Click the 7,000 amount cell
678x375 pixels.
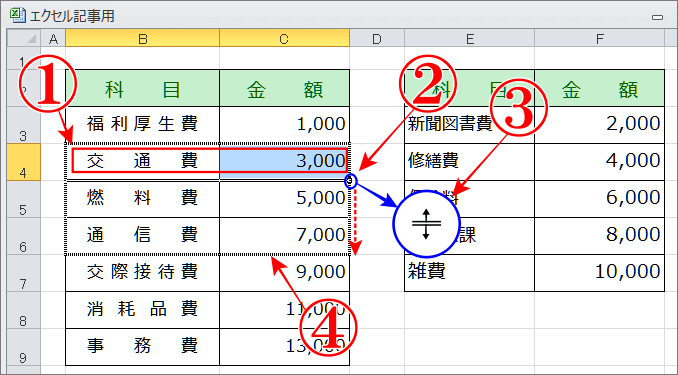point(285,236)
